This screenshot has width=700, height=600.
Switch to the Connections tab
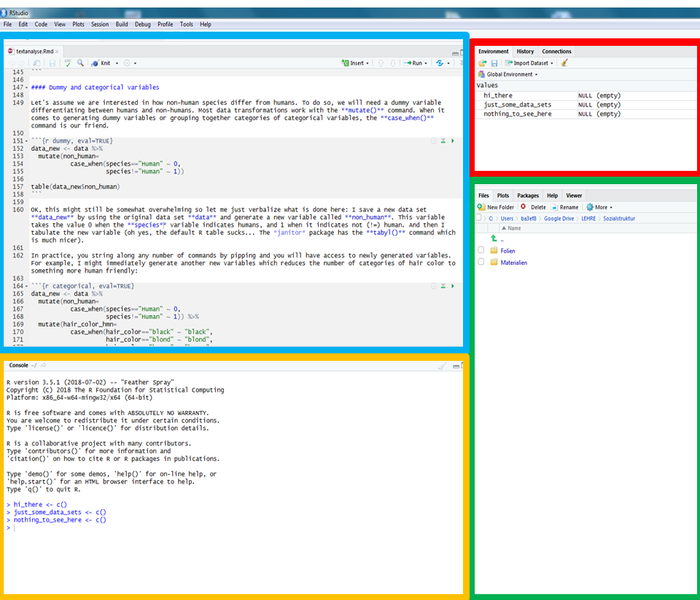[556, 51]
